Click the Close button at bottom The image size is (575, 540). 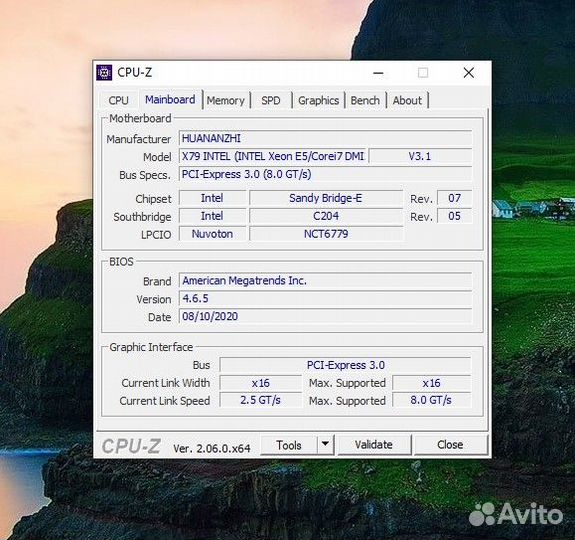click(450, 444)
